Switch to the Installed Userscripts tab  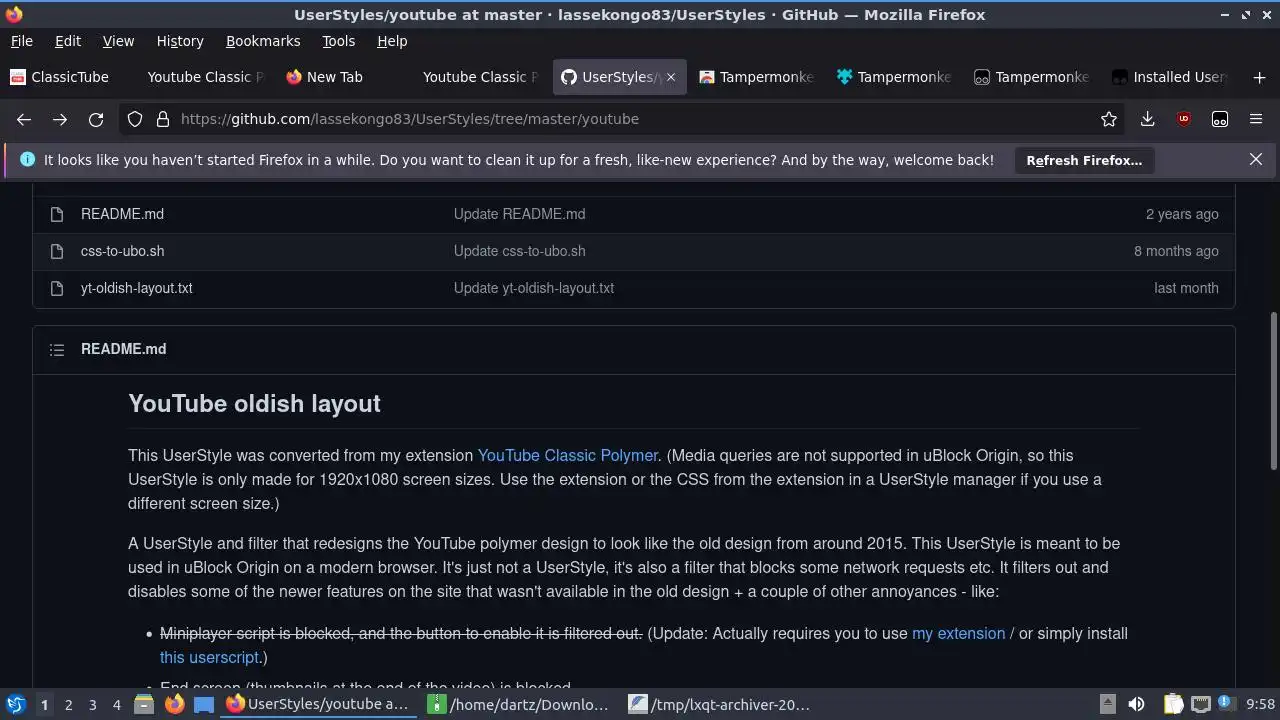pos(1170,77)
